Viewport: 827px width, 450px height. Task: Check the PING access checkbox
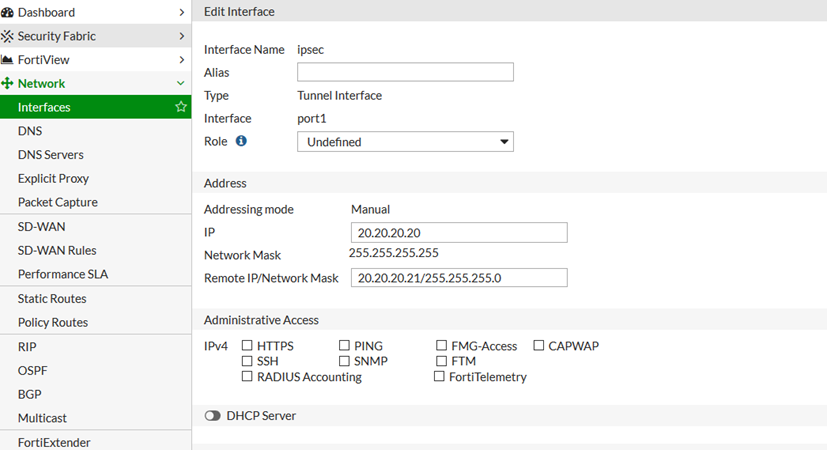pyautogui.click(x=345, y=346)
